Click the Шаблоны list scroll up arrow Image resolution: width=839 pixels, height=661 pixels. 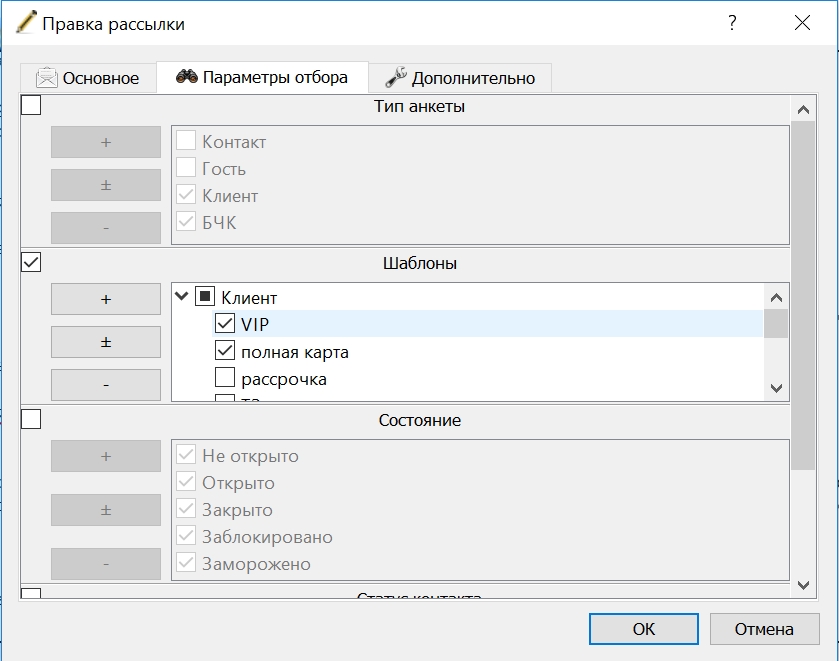click(x=776, y=298)
